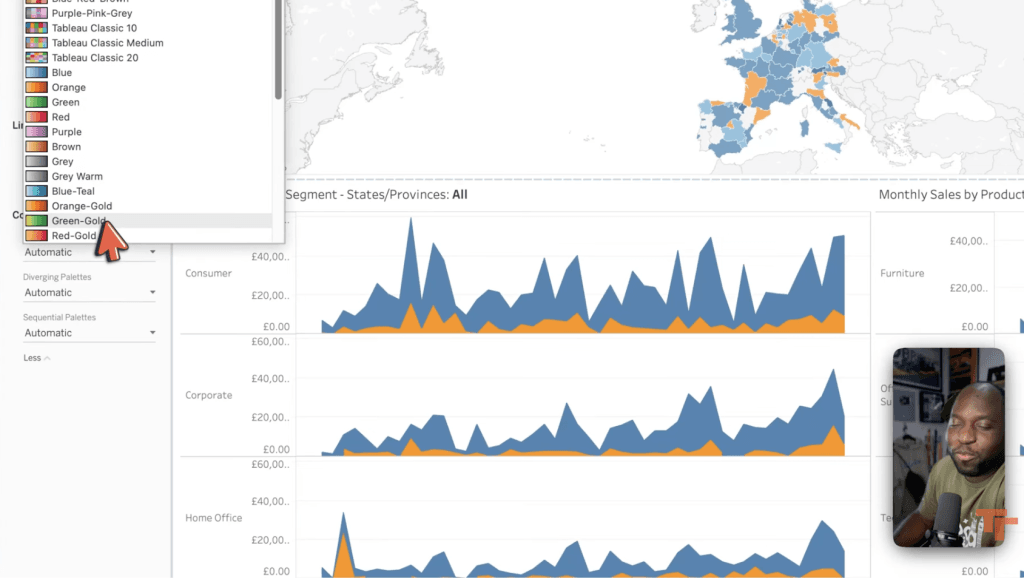The width and height of the screenshot is (1024, 579).
Task: Click the Consumer segment row label
Action: (x=208, y=273)
